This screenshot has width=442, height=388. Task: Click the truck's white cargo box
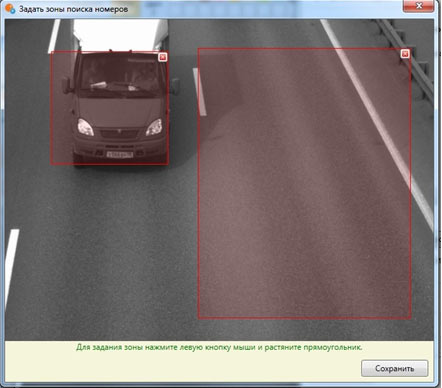[x=120, y=35]
